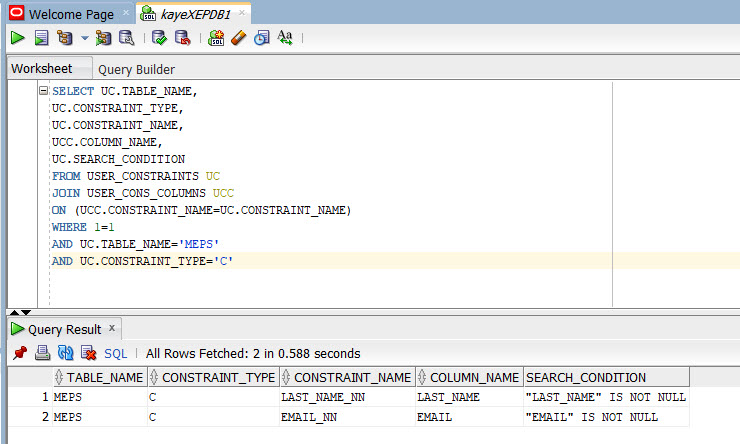Select the "LAST_NAME" IS NOT NULL cell
Viewport: 740px width, 444px height.
click(x=606, y=397)
